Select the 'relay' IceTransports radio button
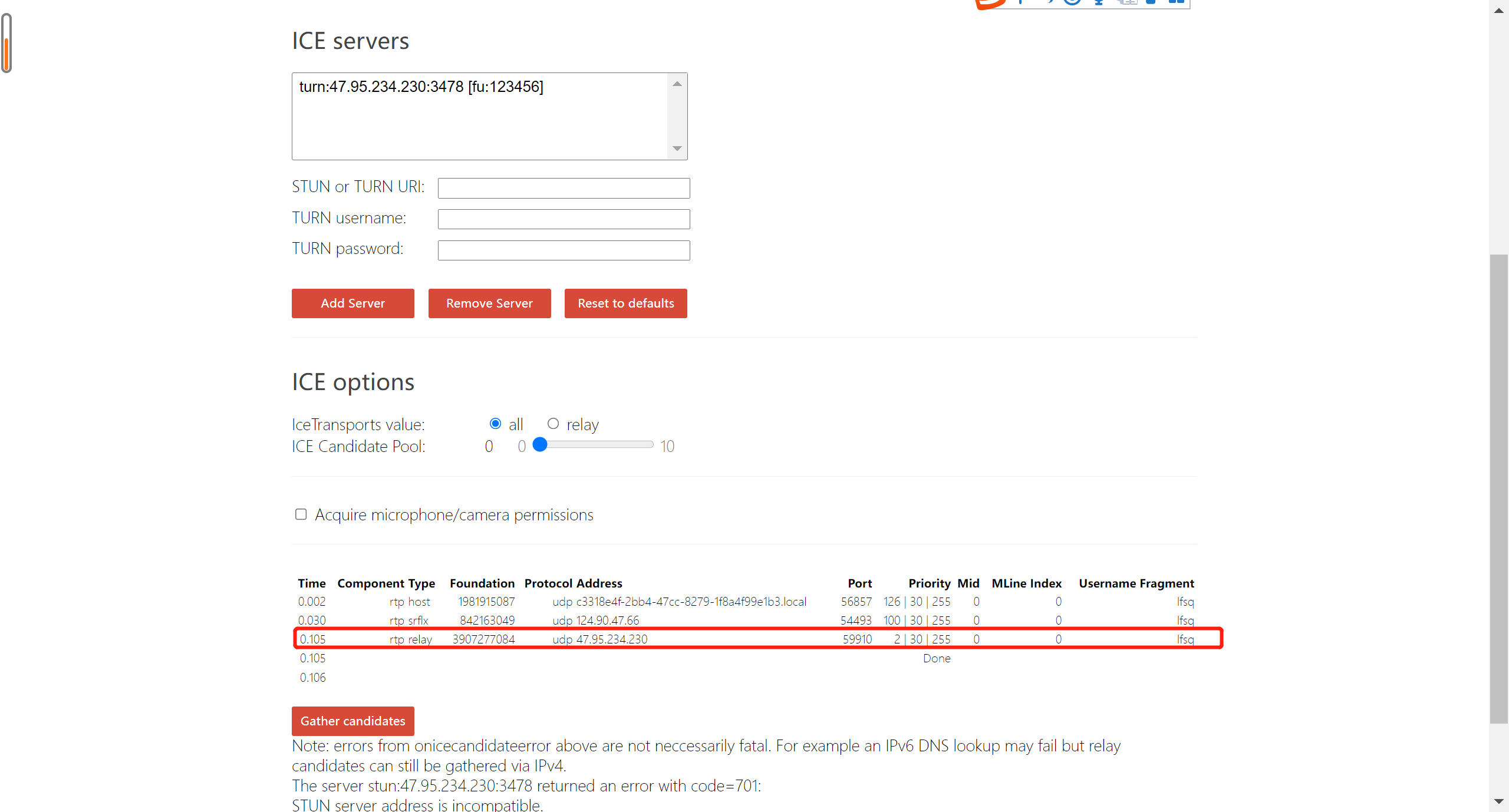Screen dimensions: 1509x812 [x=553, y=424]
